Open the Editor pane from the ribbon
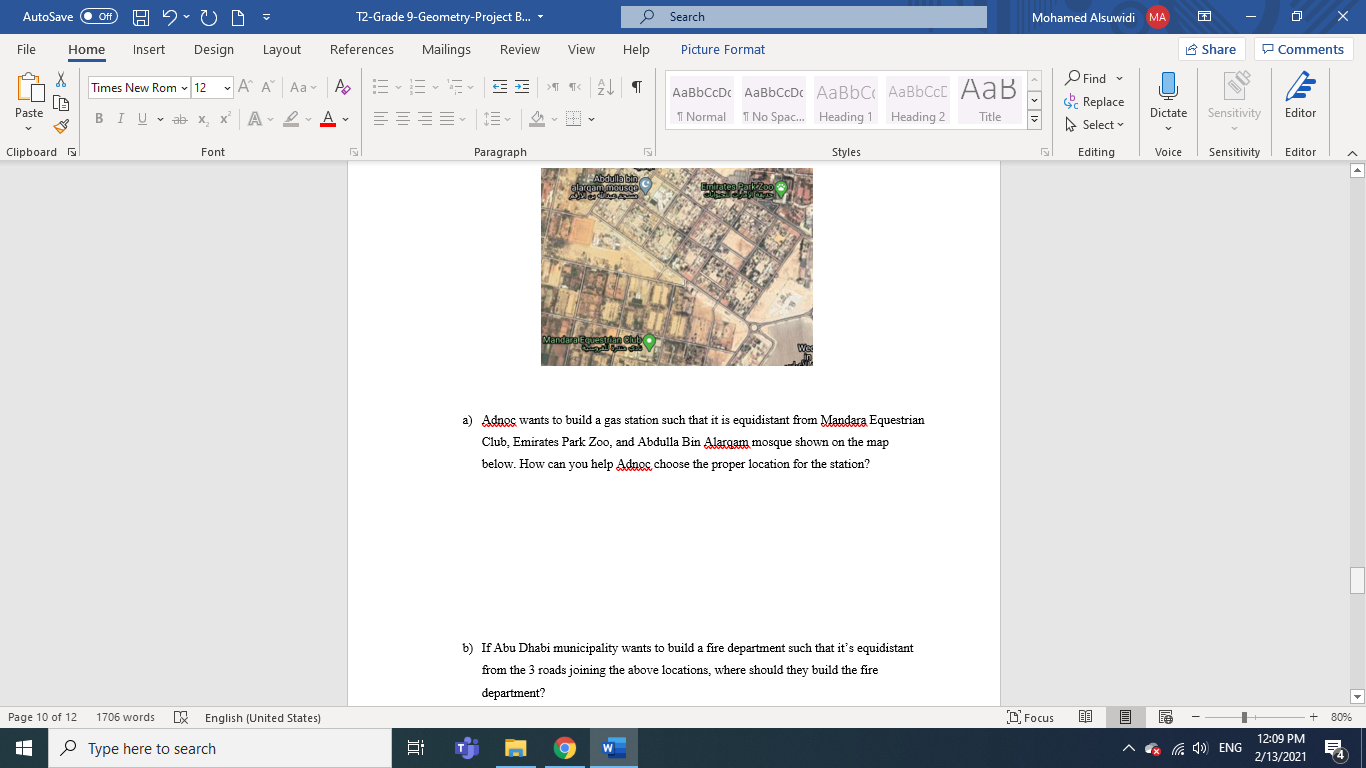The width and height of the screenshot is (1366, 768). 1300,96
